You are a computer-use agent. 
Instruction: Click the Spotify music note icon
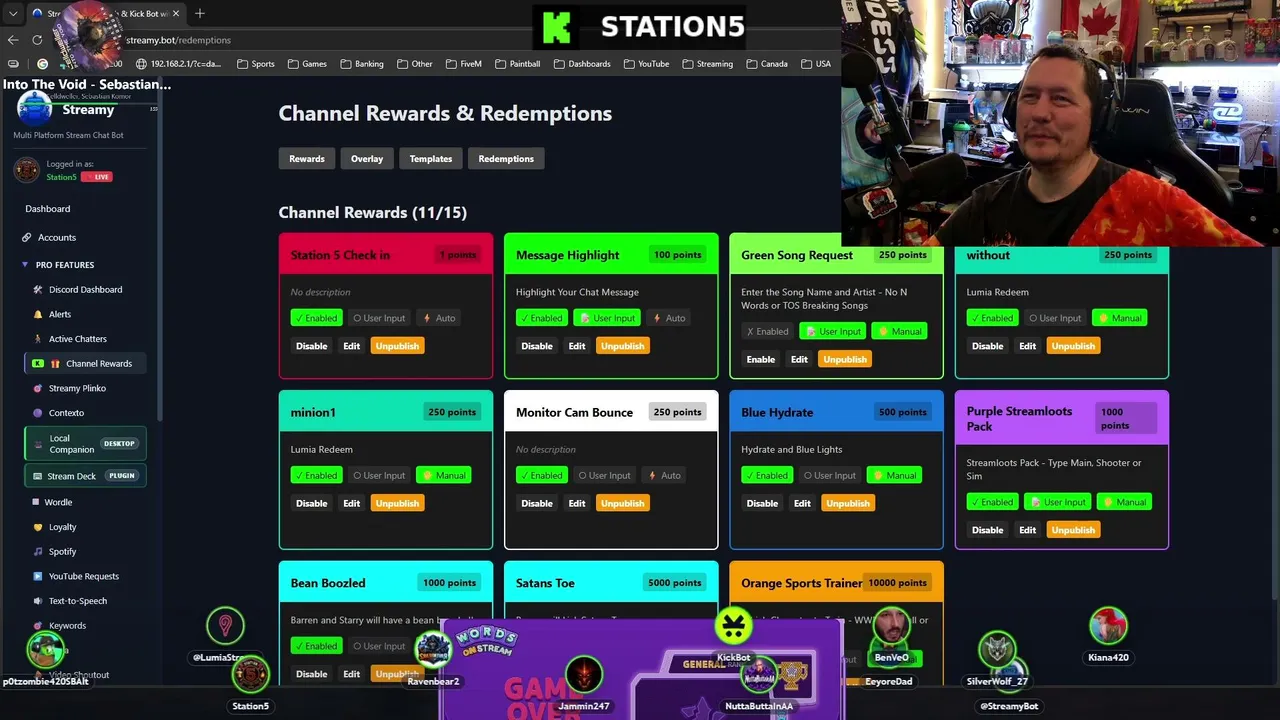38,552
